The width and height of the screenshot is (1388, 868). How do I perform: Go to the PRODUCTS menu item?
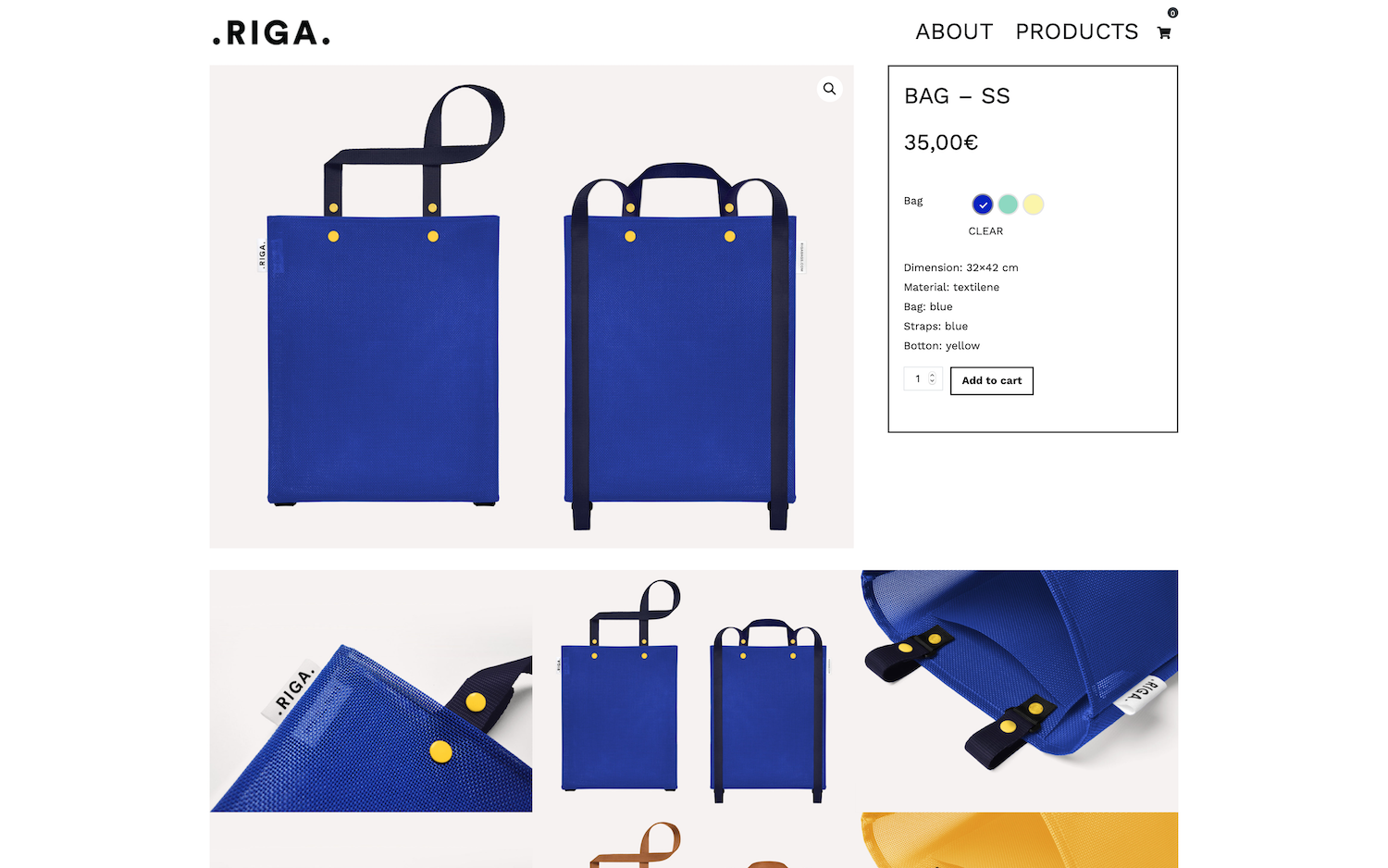1077,32
